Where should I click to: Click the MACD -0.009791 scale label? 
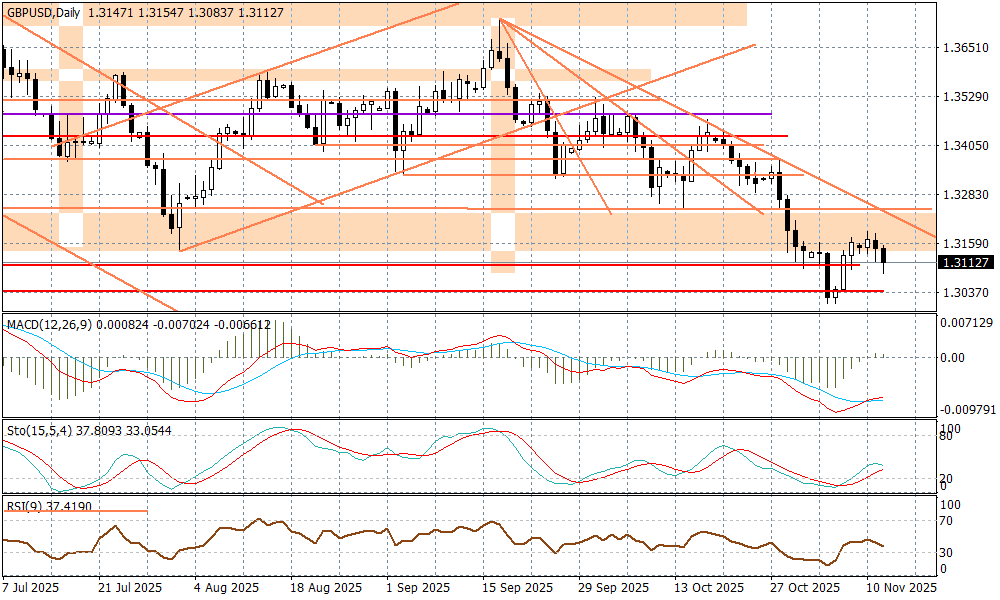pos(968,409)
